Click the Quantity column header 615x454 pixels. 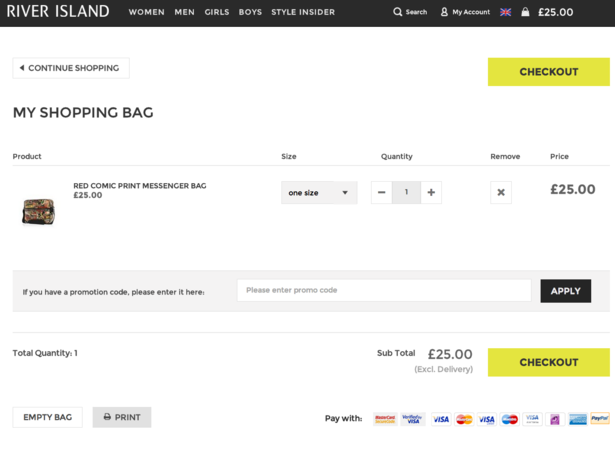[397, 156]
